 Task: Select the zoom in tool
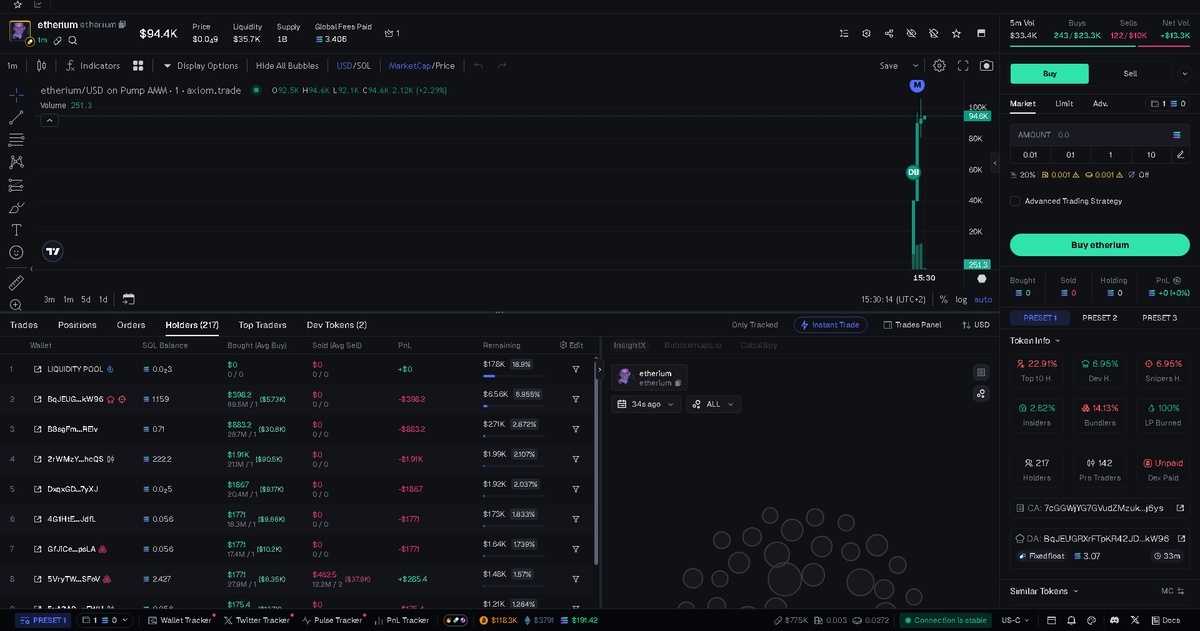click(x=16, y=305)
